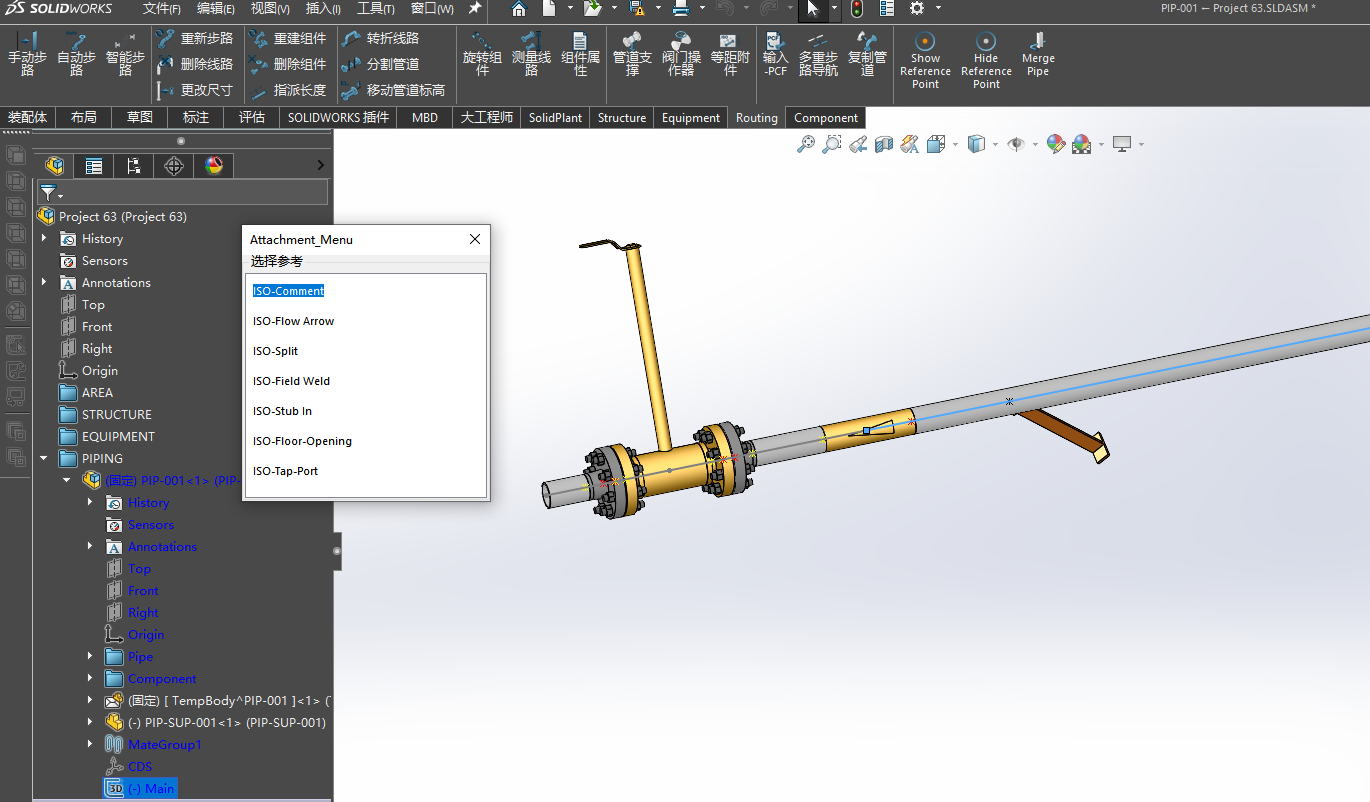
Task: Expand the History node under Project 63
Action: [x=44, y=238]
